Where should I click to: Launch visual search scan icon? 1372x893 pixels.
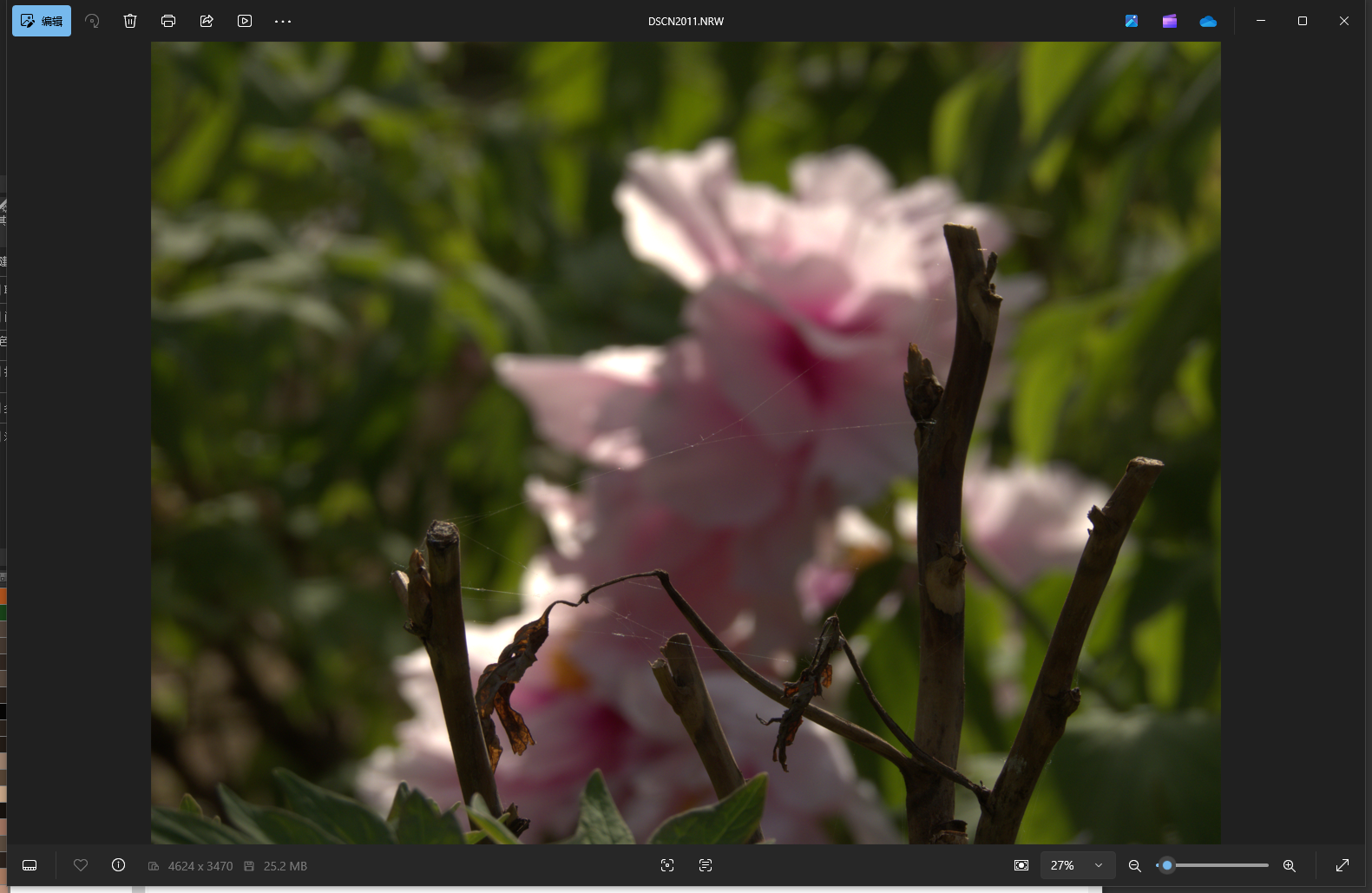click(x=667, y=865)
